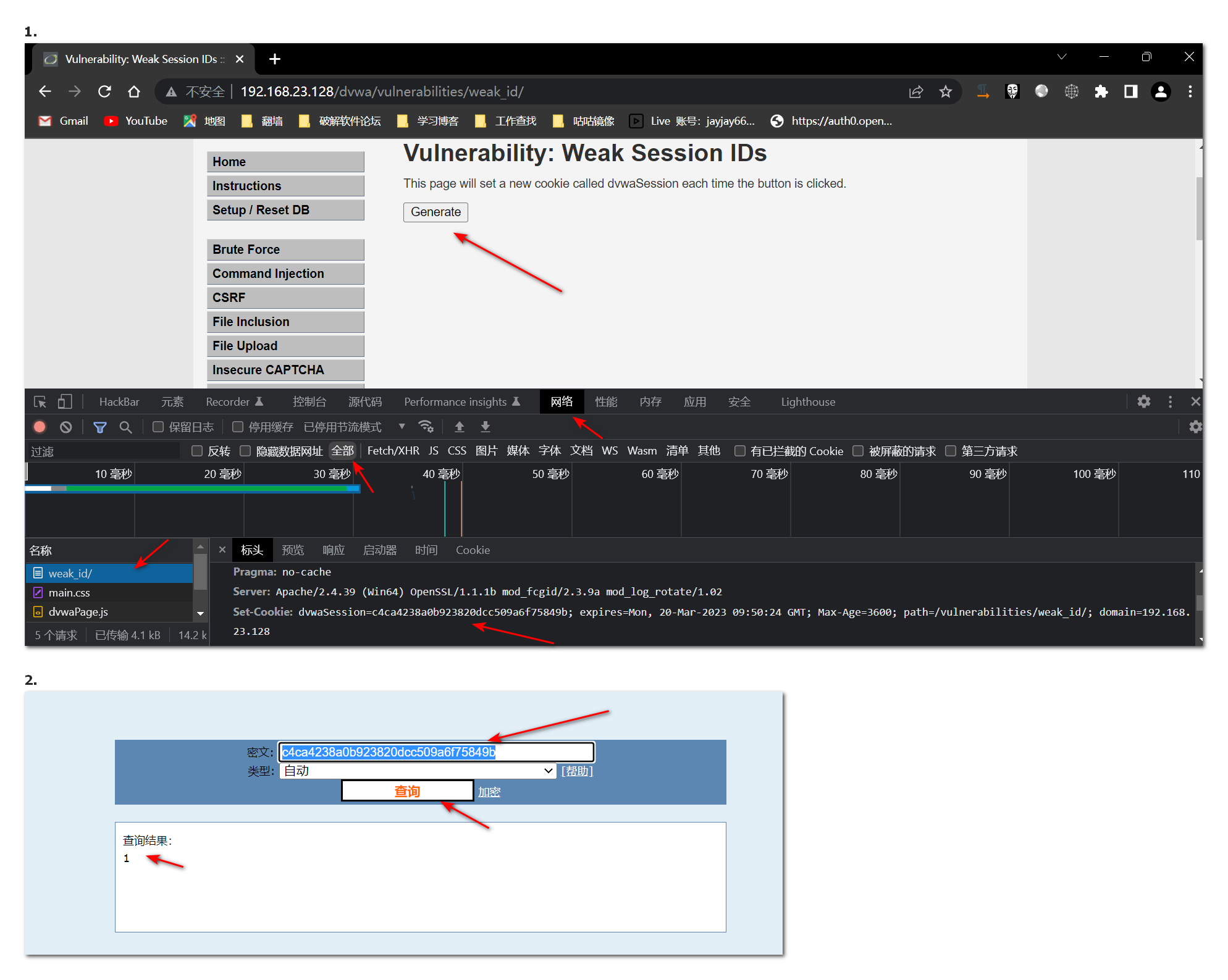Image resolution: width=1228 pixels, height=980 pixels.
Task: Select the weak_id/ request in list
Action: click(70, 574)
